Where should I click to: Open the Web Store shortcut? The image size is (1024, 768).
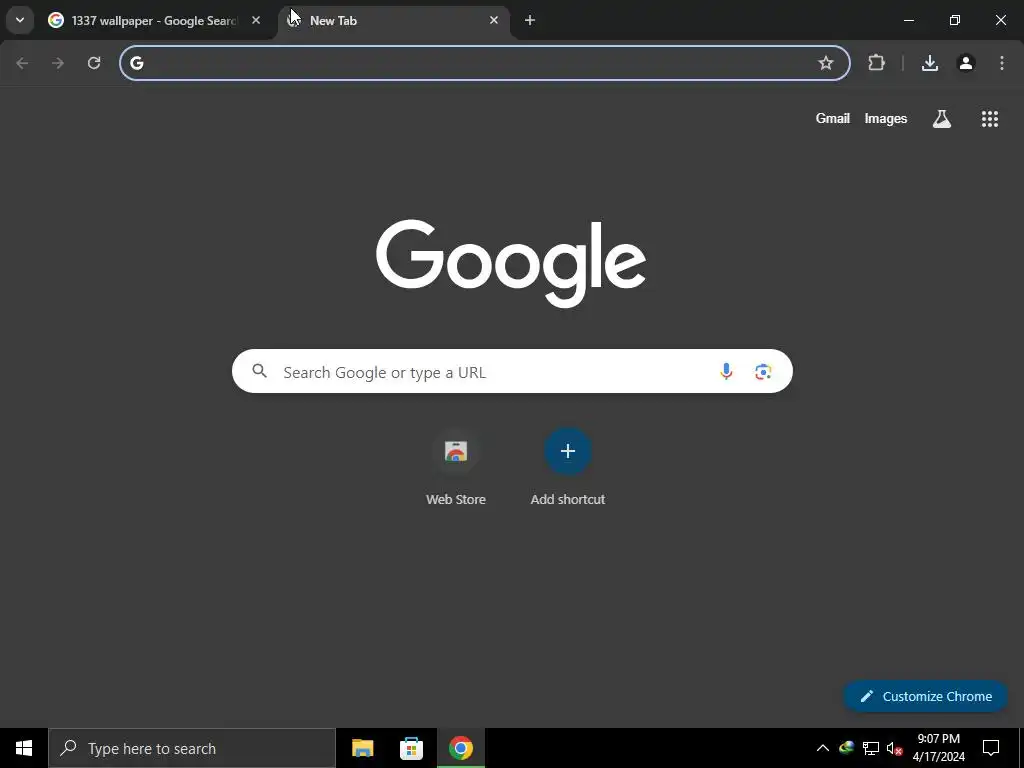pyautogui.click(x=456, y=467)
